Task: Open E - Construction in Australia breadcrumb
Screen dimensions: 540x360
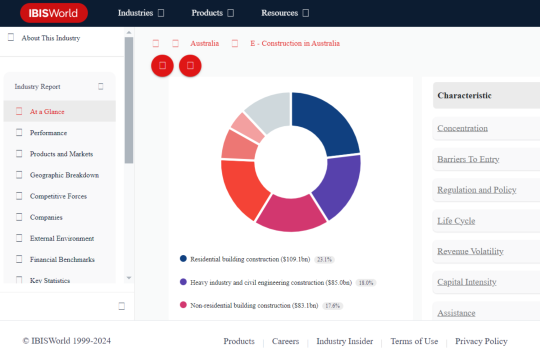Action: pyautogui.click(x=295, y=43)
